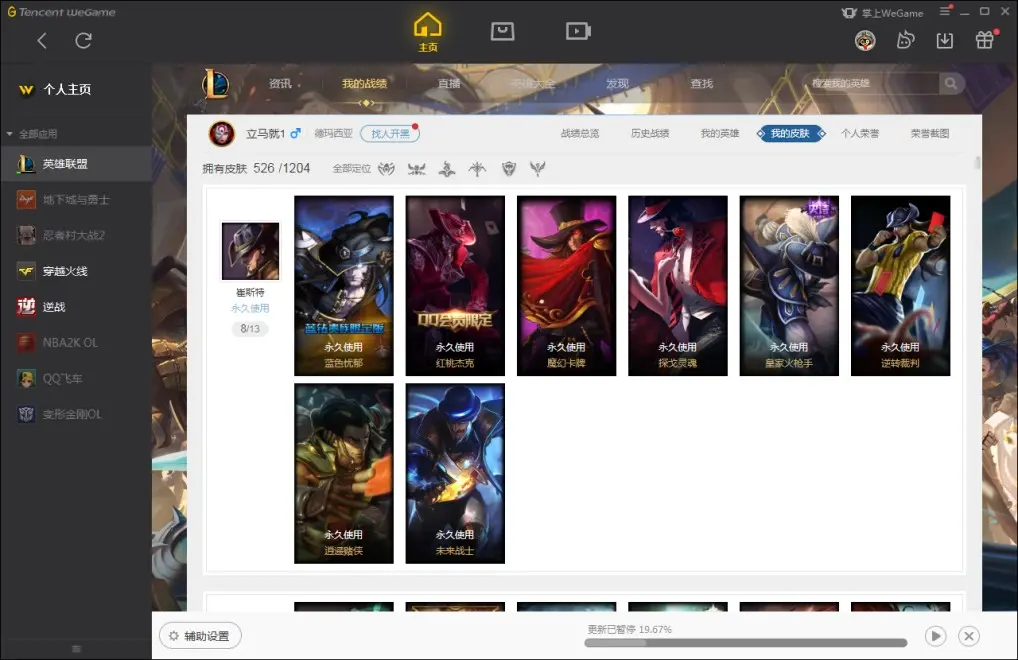This screenshot has width=1018, height=660.
Task: Refresh the page with reload icon
Action: click(83, 41)
